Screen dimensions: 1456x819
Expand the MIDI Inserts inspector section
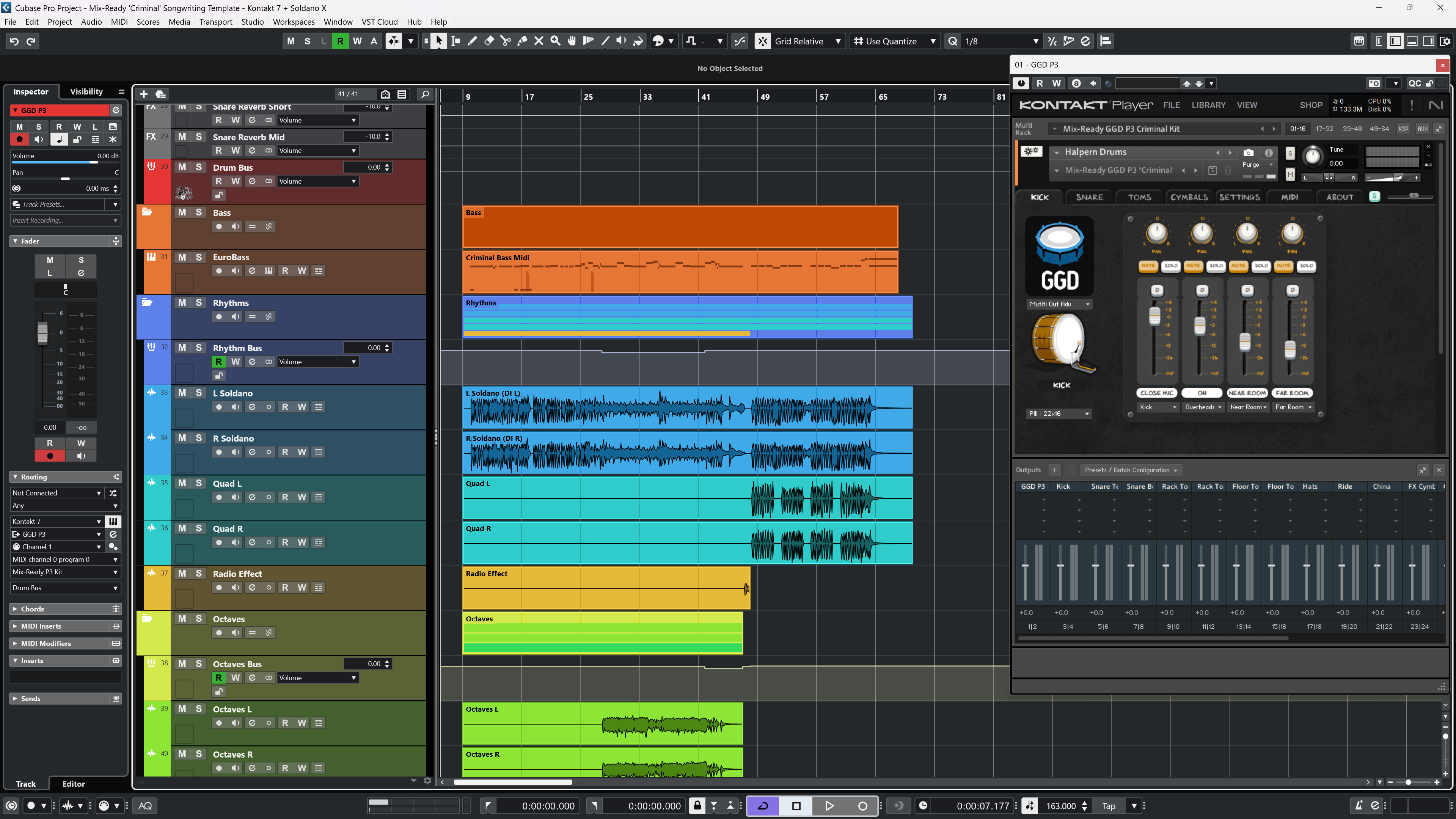41,626
